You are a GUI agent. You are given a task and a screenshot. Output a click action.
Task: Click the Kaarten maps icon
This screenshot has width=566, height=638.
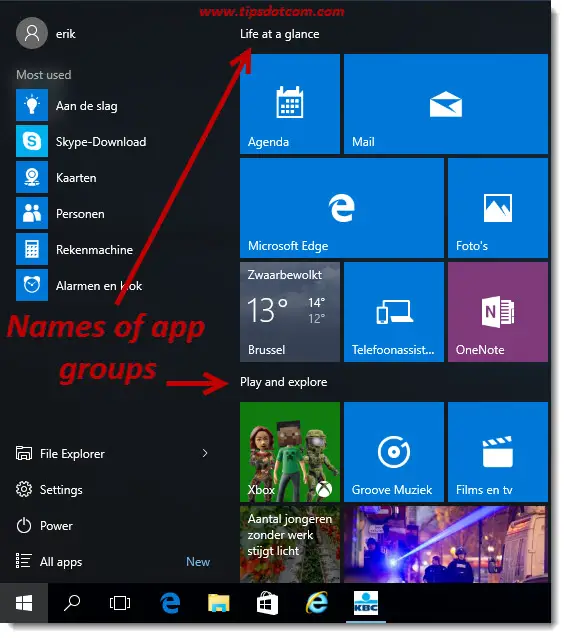coord(32,177)
